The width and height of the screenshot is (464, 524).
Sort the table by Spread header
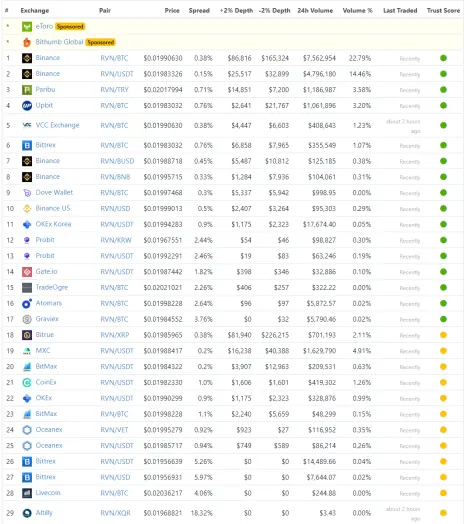(199, 10)
